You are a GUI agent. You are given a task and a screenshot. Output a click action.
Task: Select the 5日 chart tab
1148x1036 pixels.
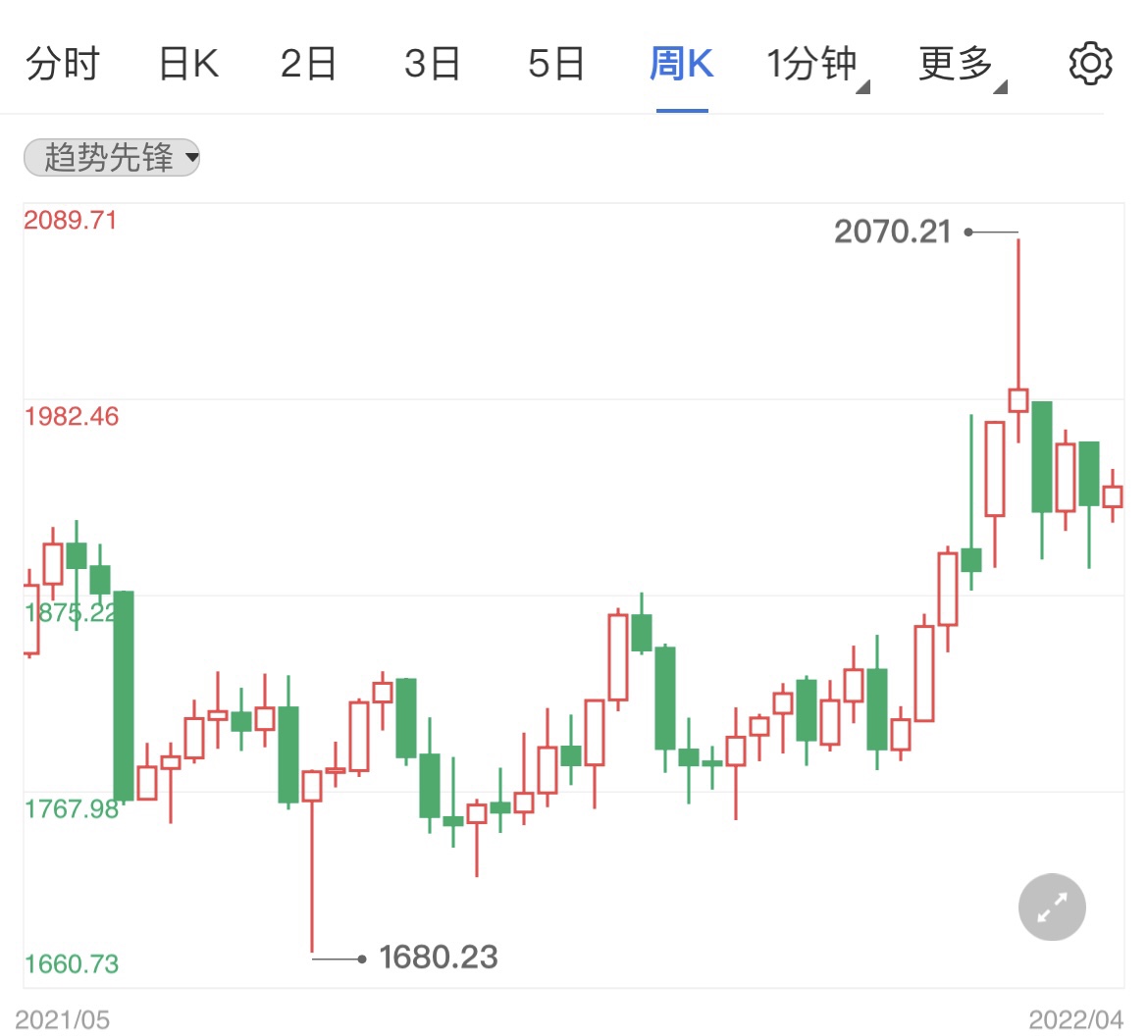point(556,64)
